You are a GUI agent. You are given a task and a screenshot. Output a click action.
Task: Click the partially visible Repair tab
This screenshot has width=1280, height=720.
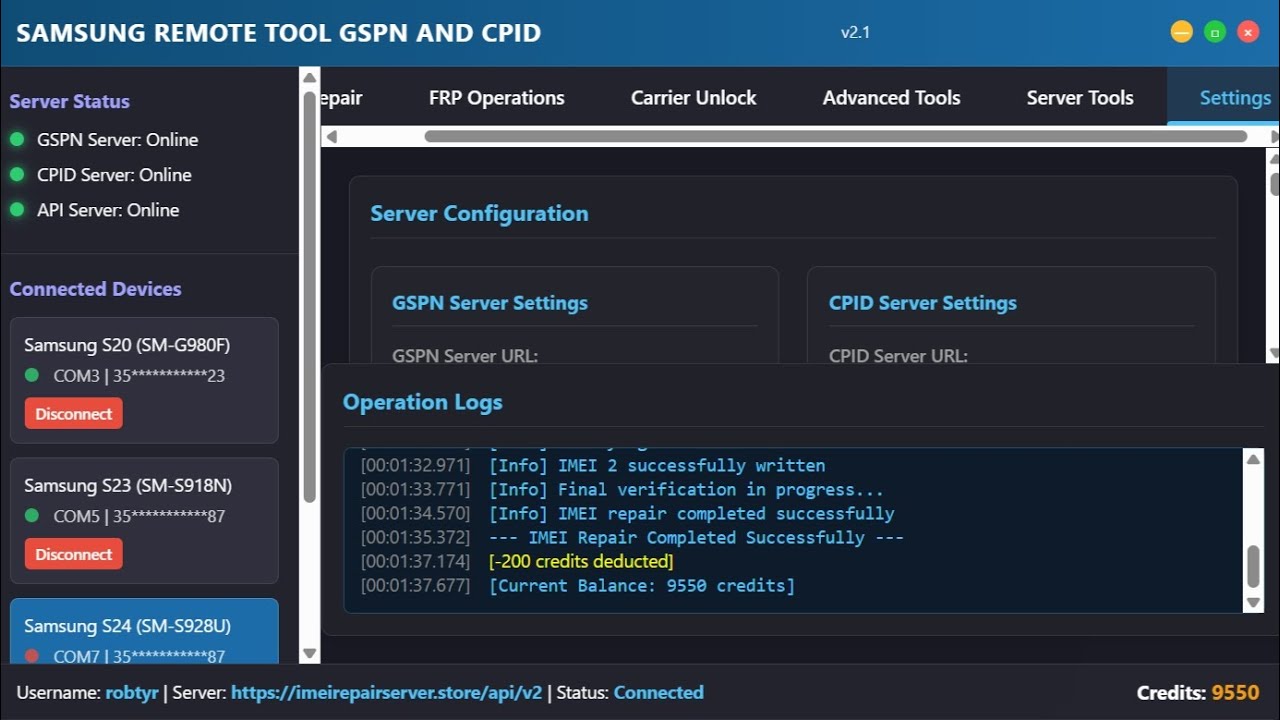[342, 98]
